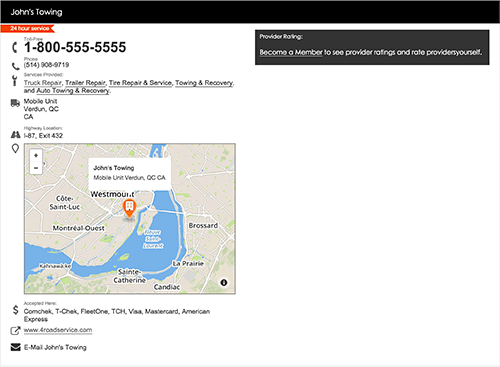Image resolution: width=500 pixels, height=367 pixels.
Task: Visit www.4roadservice.com website link
Action: click(58, 330)
